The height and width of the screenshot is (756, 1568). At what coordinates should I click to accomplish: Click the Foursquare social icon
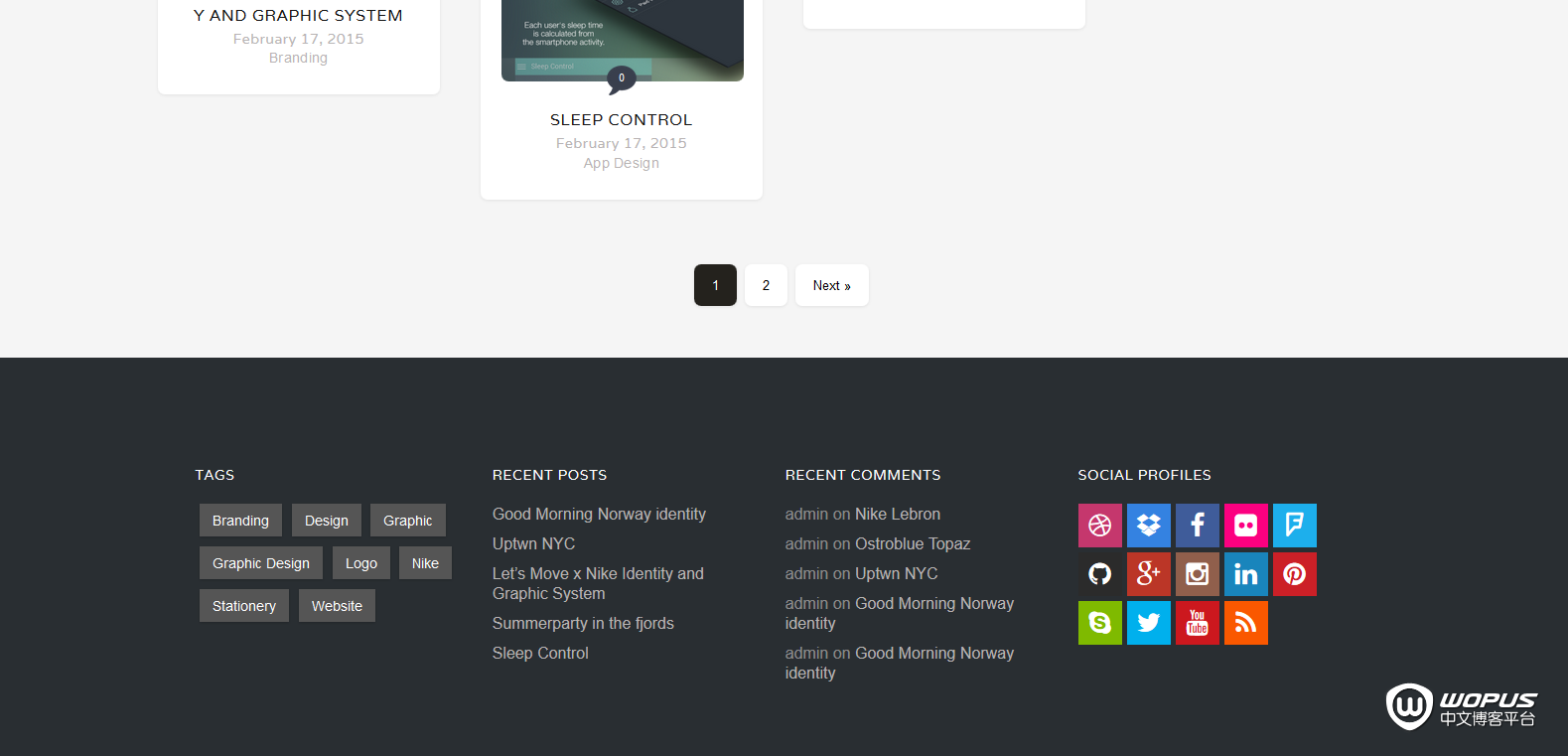pyautogui.click(x=1294, y=526)
